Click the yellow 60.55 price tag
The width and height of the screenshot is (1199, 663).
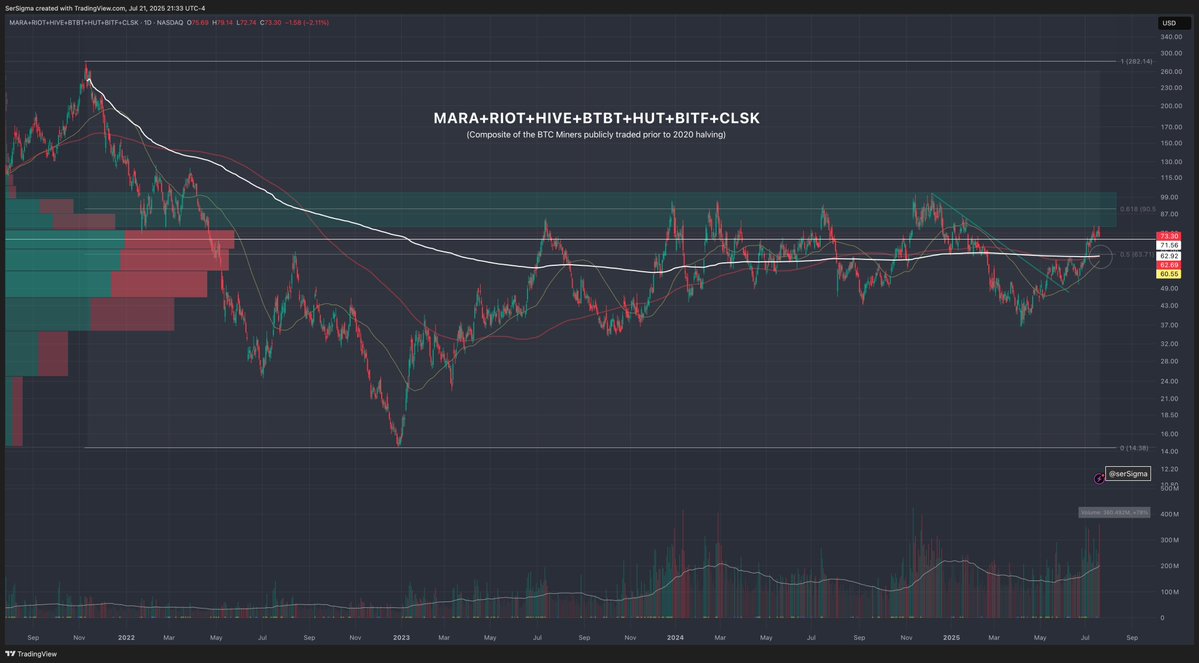coord(1168,274)
